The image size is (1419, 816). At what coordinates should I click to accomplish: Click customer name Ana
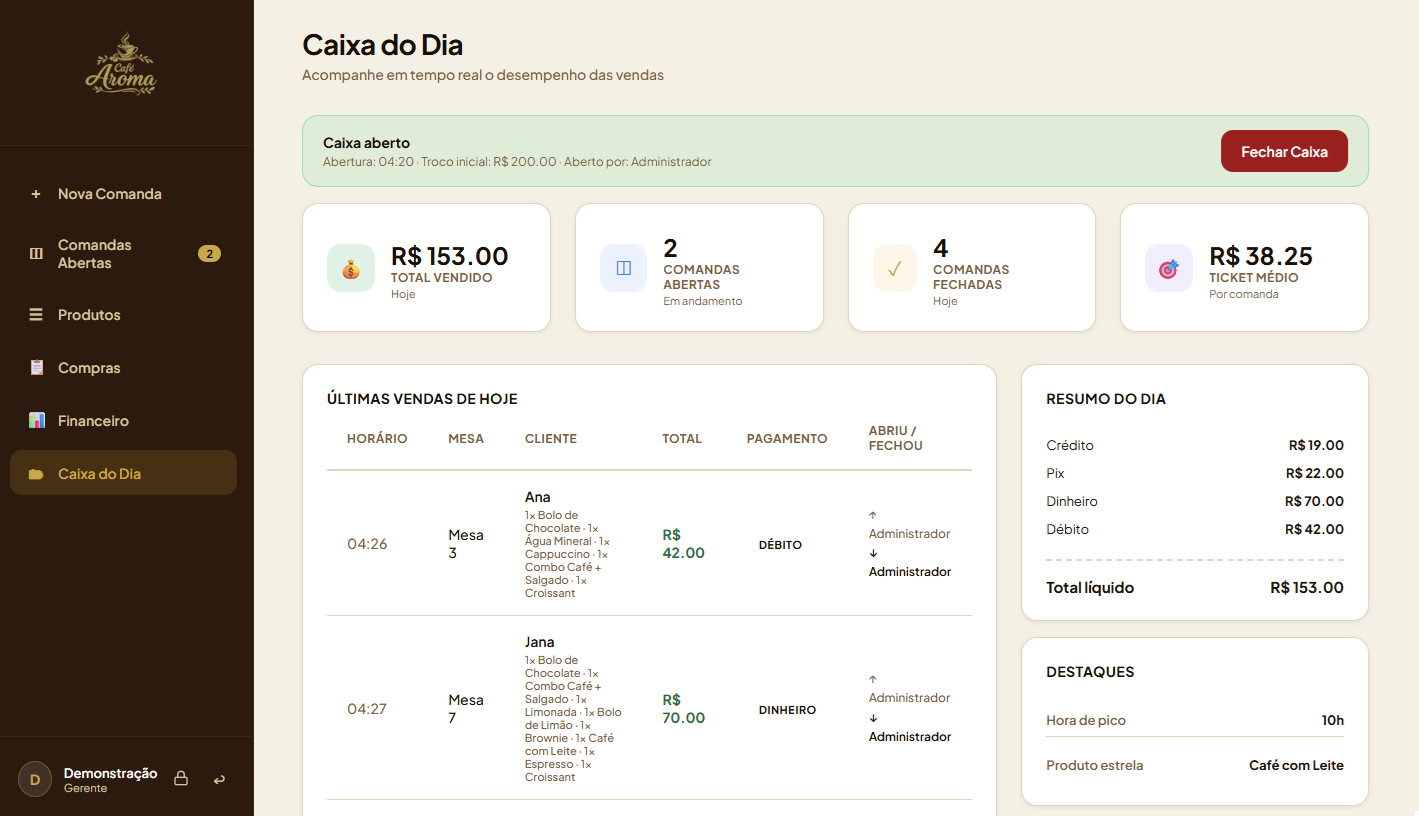538,497
